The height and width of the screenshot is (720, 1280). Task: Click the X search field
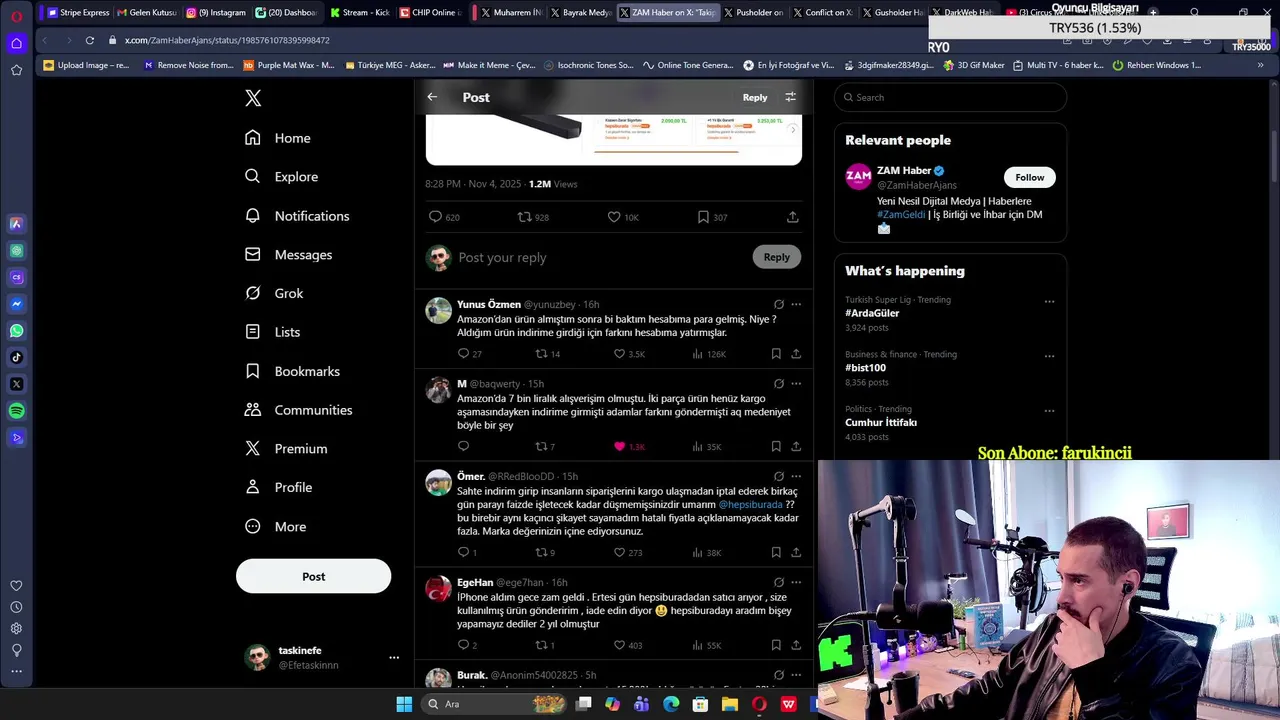click(x=950, y=97)
